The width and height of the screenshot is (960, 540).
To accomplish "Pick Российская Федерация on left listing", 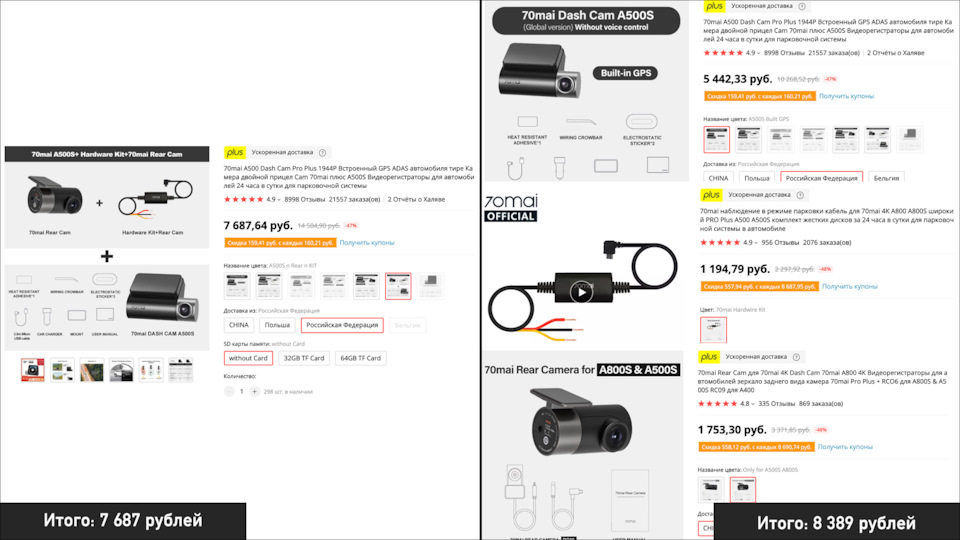I will (342, 325).
